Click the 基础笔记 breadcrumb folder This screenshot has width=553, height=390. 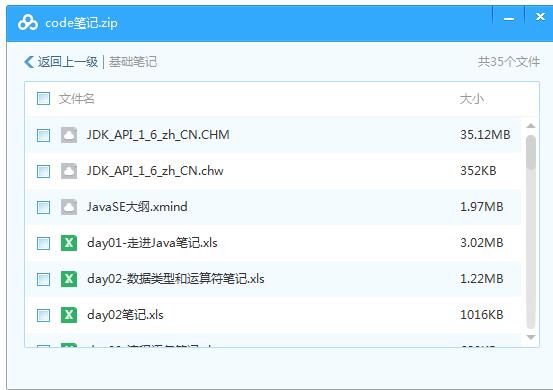click(x=133, y=62)
